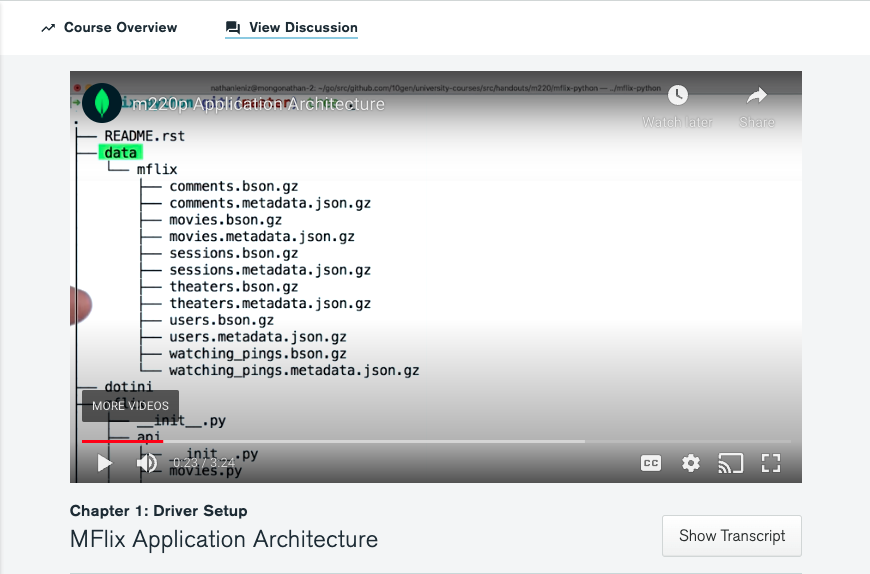Click the MORE VIDEOS button

click(130, 406)
